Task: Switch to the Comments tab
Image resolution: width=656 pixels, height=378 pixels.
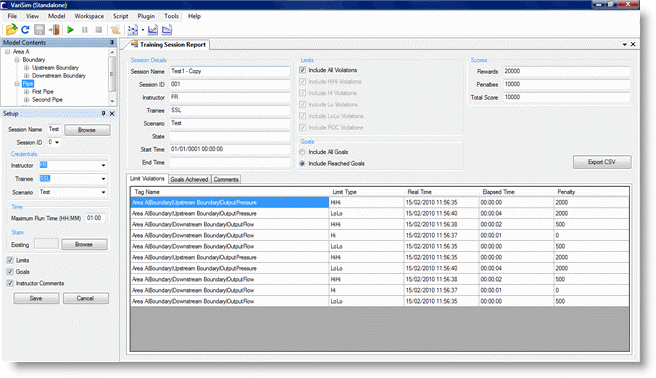Action: (226, 179)
